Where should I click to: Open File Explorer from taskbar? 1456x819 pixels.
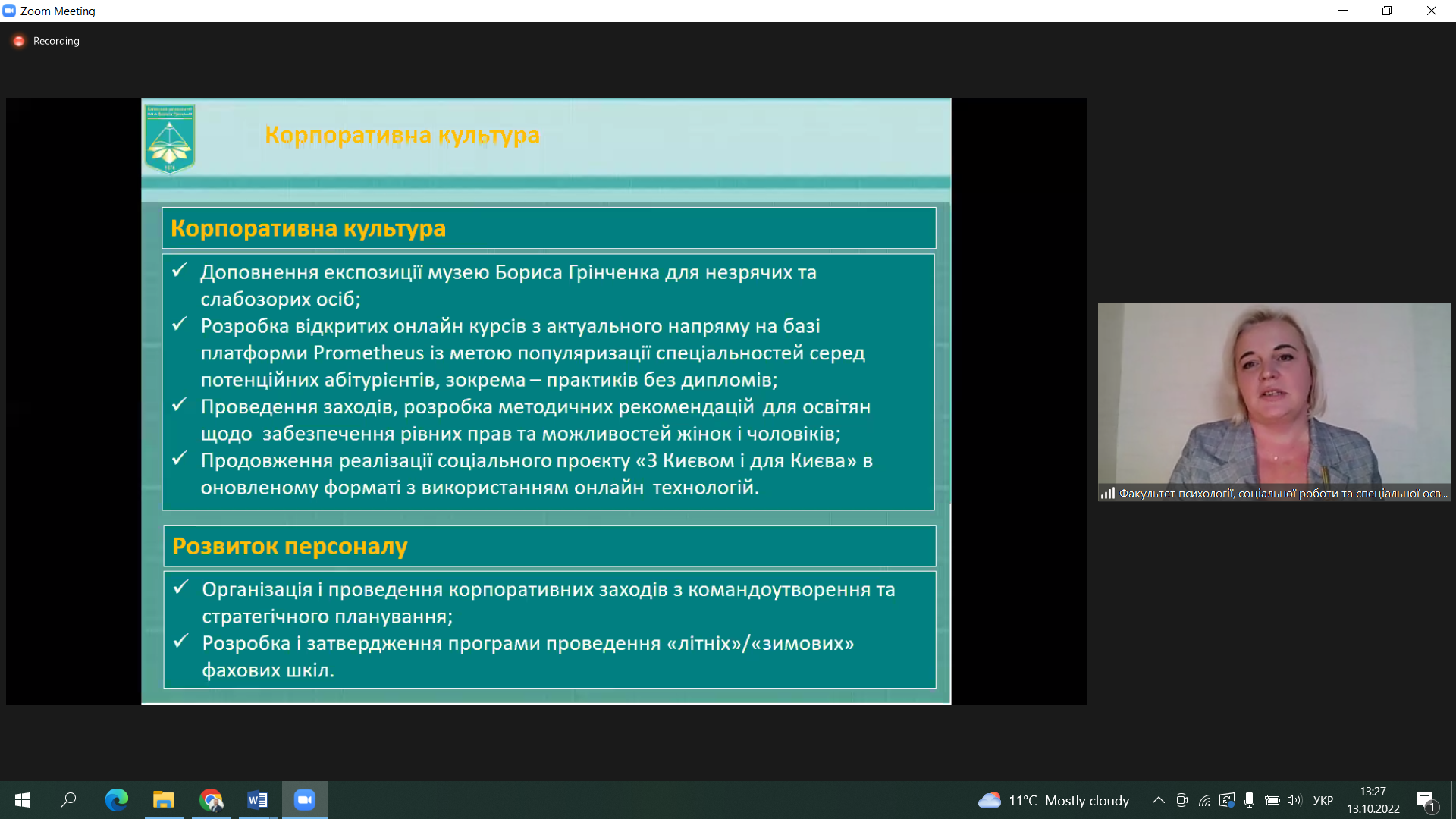pyautogui.click(x=163, y=800)
